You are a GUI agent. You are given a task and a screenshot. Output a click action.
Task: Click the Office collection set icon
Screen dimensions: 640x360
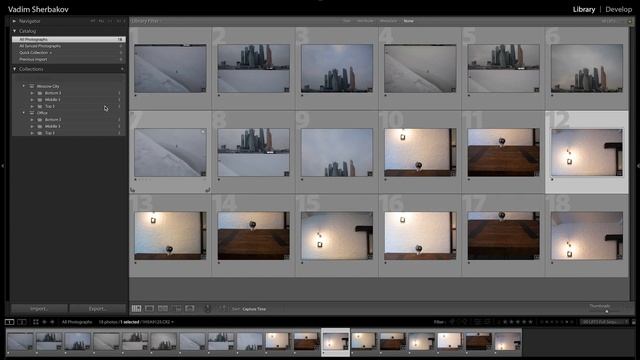pyautogui.click(x=32, y=113)
